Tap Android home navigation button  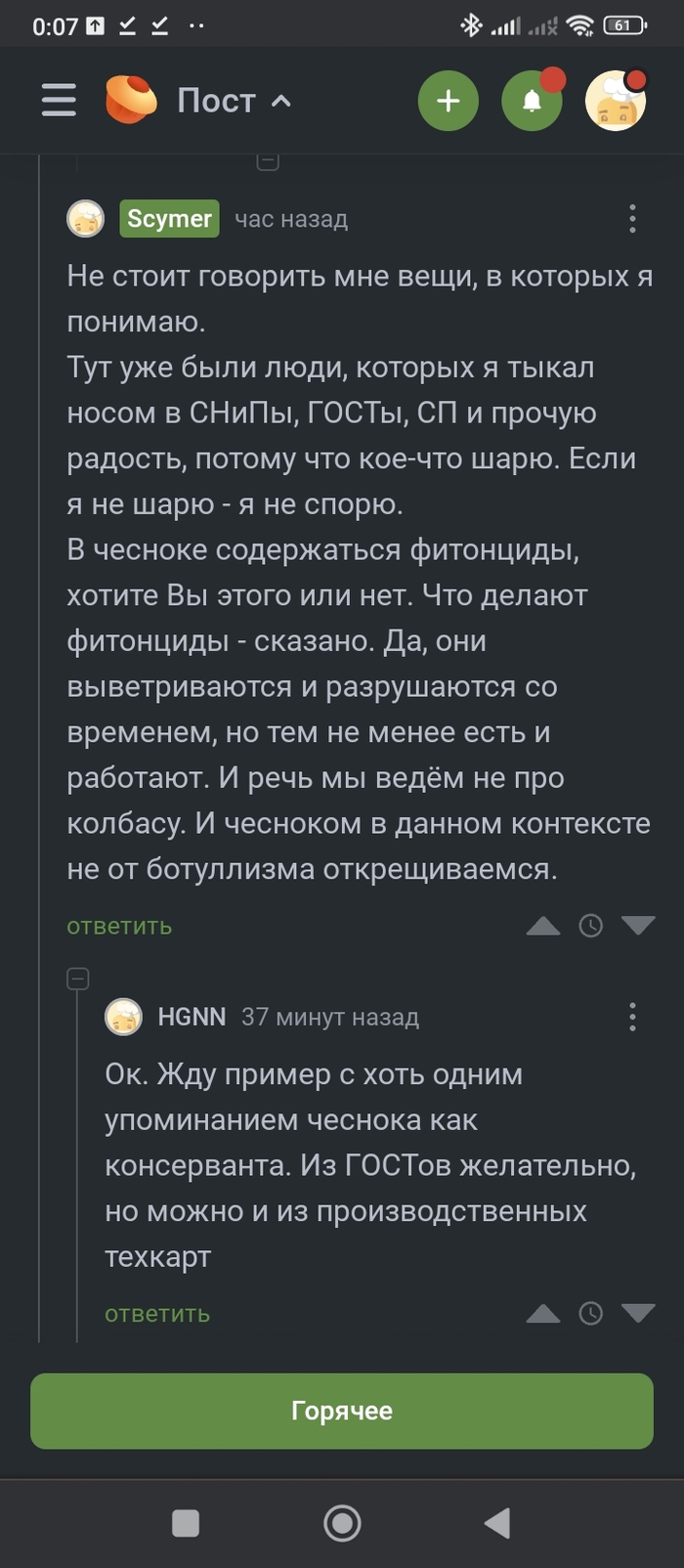tap(342, 1523)
